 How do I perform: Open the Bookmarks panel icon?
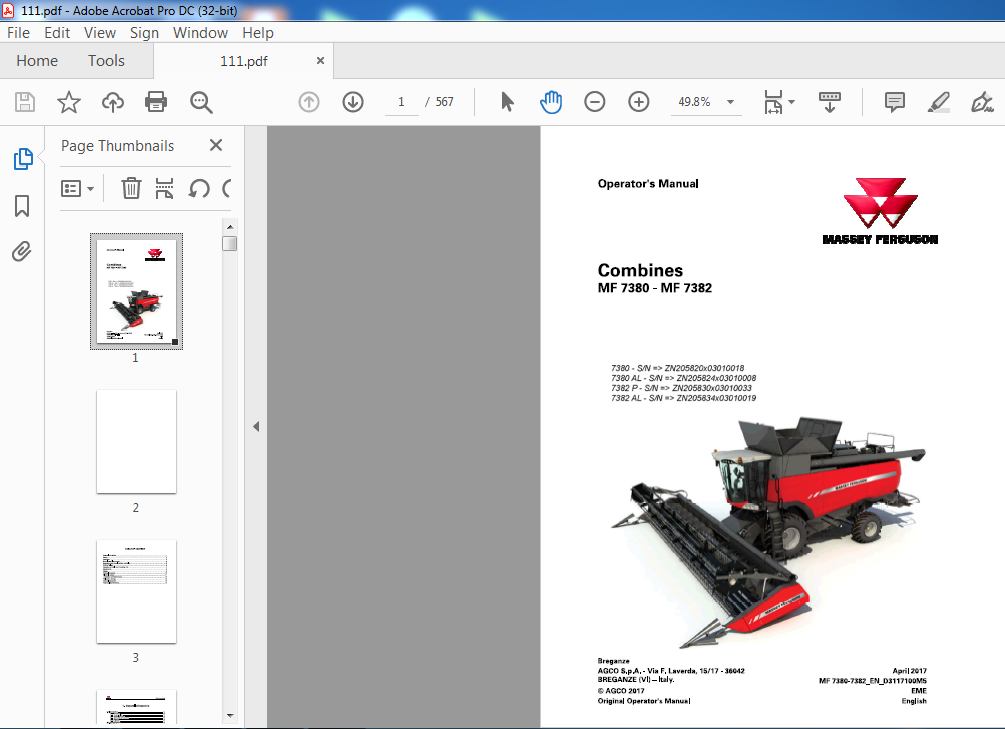22,206
